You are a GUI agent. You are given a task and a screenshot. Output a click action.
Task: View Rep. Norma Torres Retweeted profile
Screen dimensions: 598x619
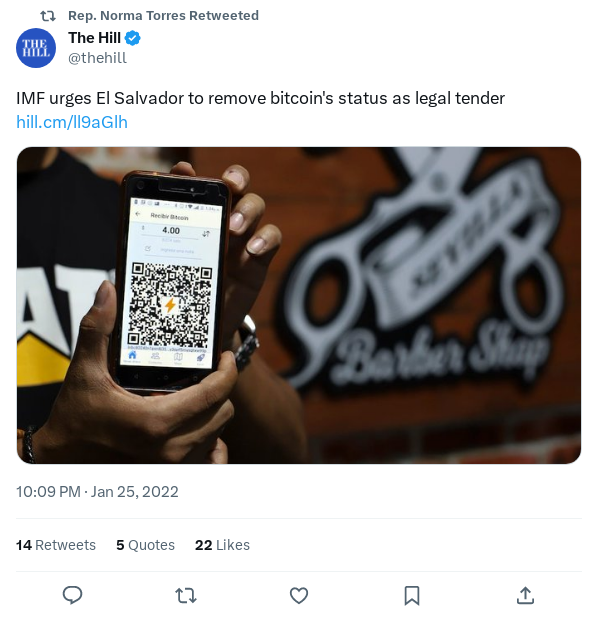(x=163, y=15)
